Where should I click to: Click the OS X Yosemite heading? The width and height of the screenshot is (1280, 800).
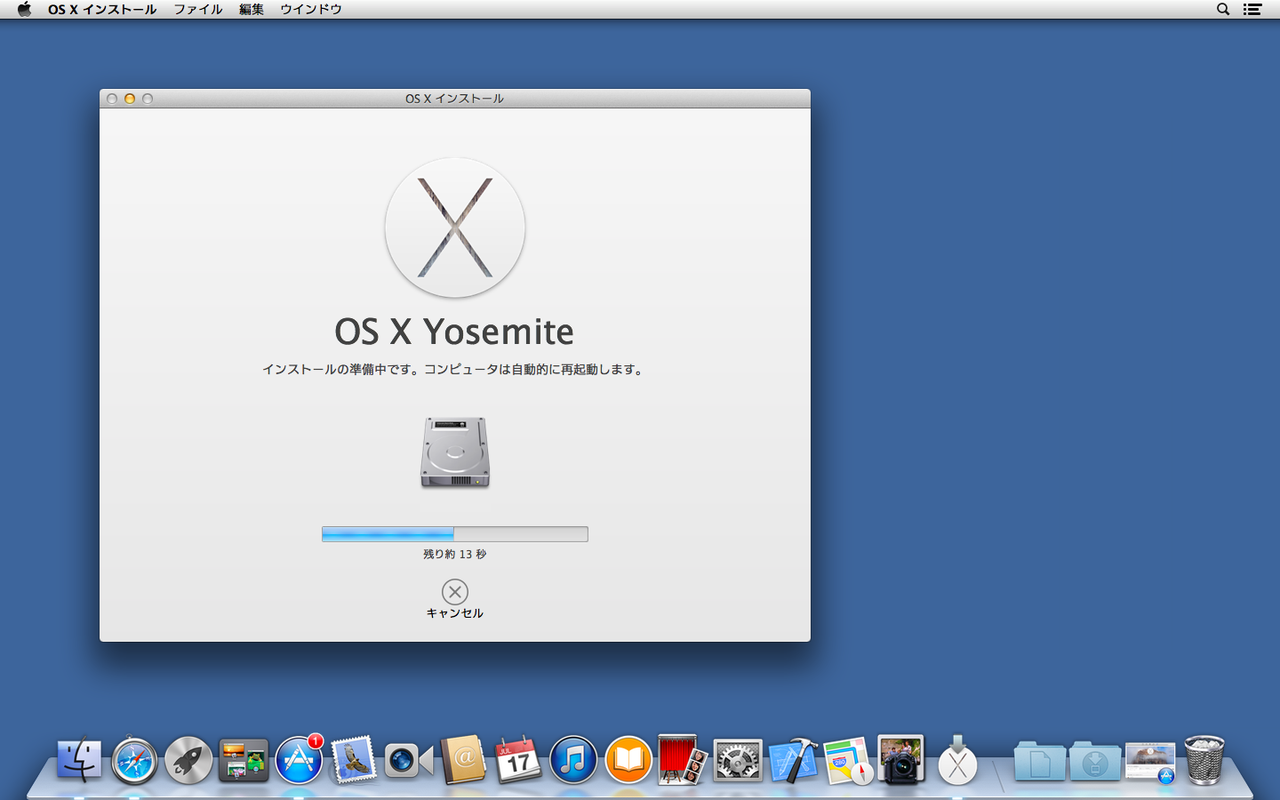(x=454, y=331)
